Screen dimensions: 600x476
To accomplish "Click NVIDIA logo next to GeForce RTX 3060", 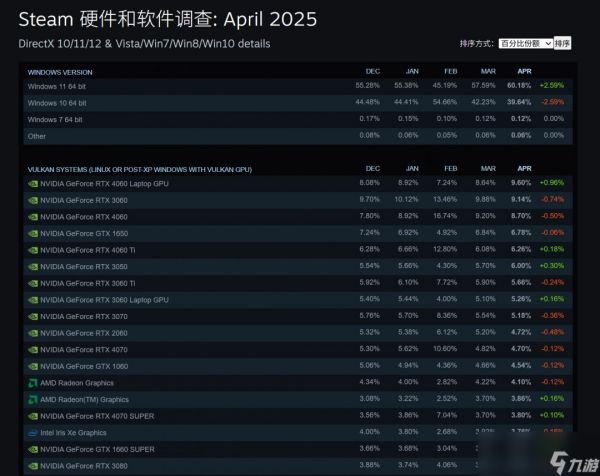I will click(x=33, y=200).
